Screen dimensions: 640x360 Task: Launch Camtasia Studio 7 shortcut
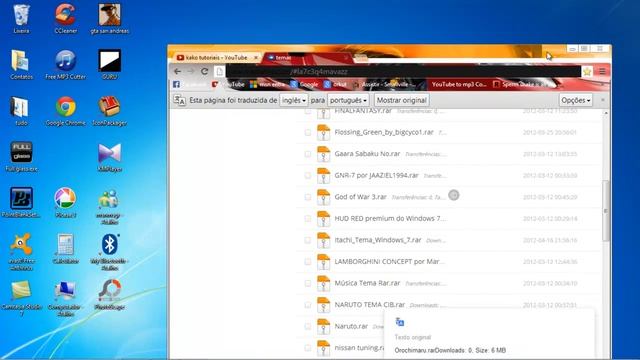[x=21, y=298]
